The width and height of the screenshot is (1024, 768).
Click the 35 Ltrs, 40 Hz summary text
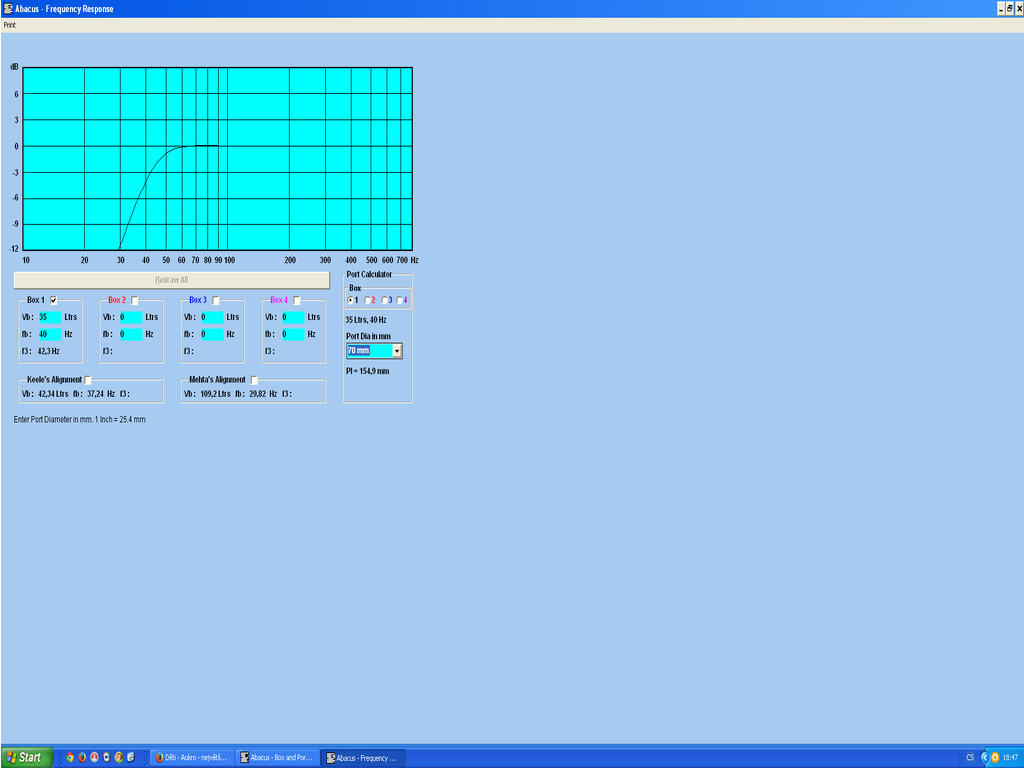[366, 320]
